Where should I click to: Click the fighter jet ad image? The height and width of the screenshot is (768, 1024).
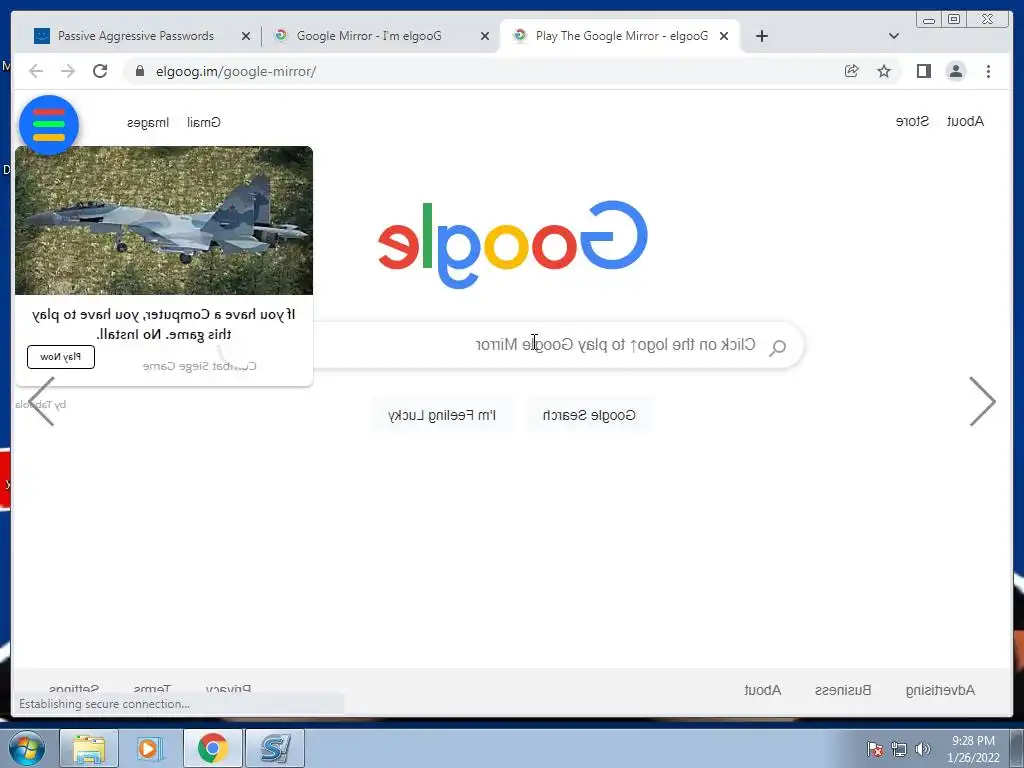pyautogui.click(x=164, y=220)
